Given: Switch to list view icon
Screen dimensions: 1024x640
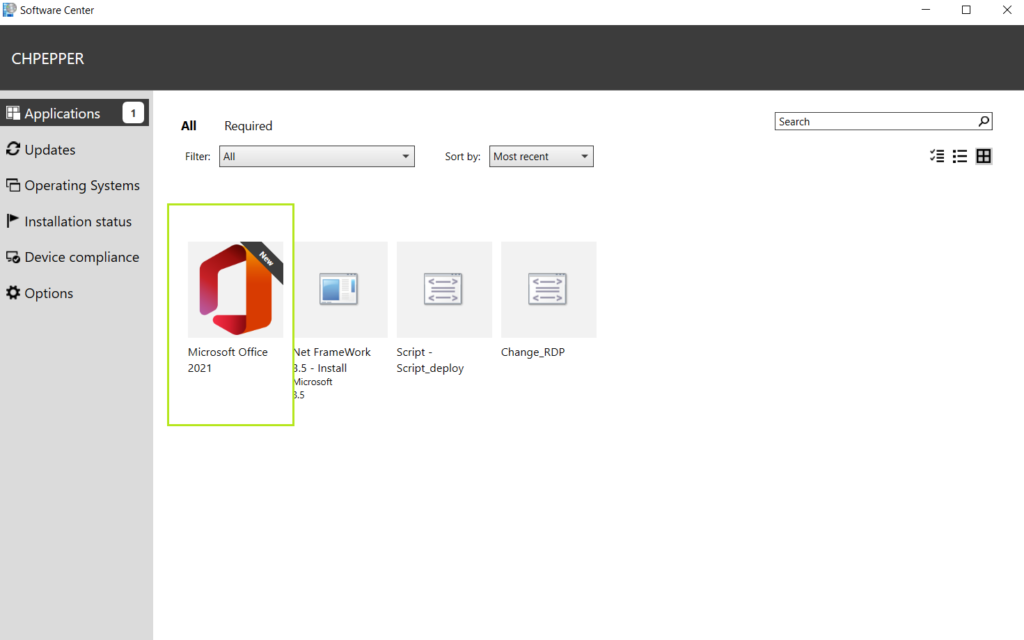Looking at the screenshot, I should (x=960, y=156).
